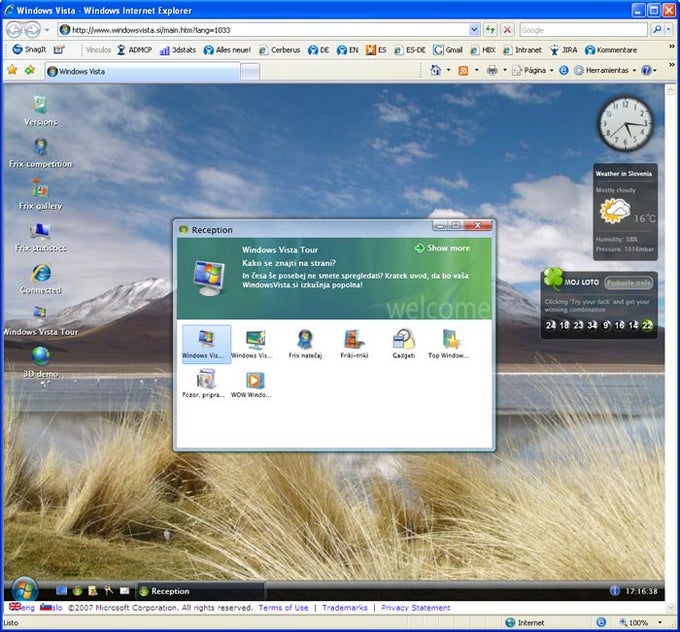
Task: Expand the search provider dropdown
Action: [x=668, y=29]
